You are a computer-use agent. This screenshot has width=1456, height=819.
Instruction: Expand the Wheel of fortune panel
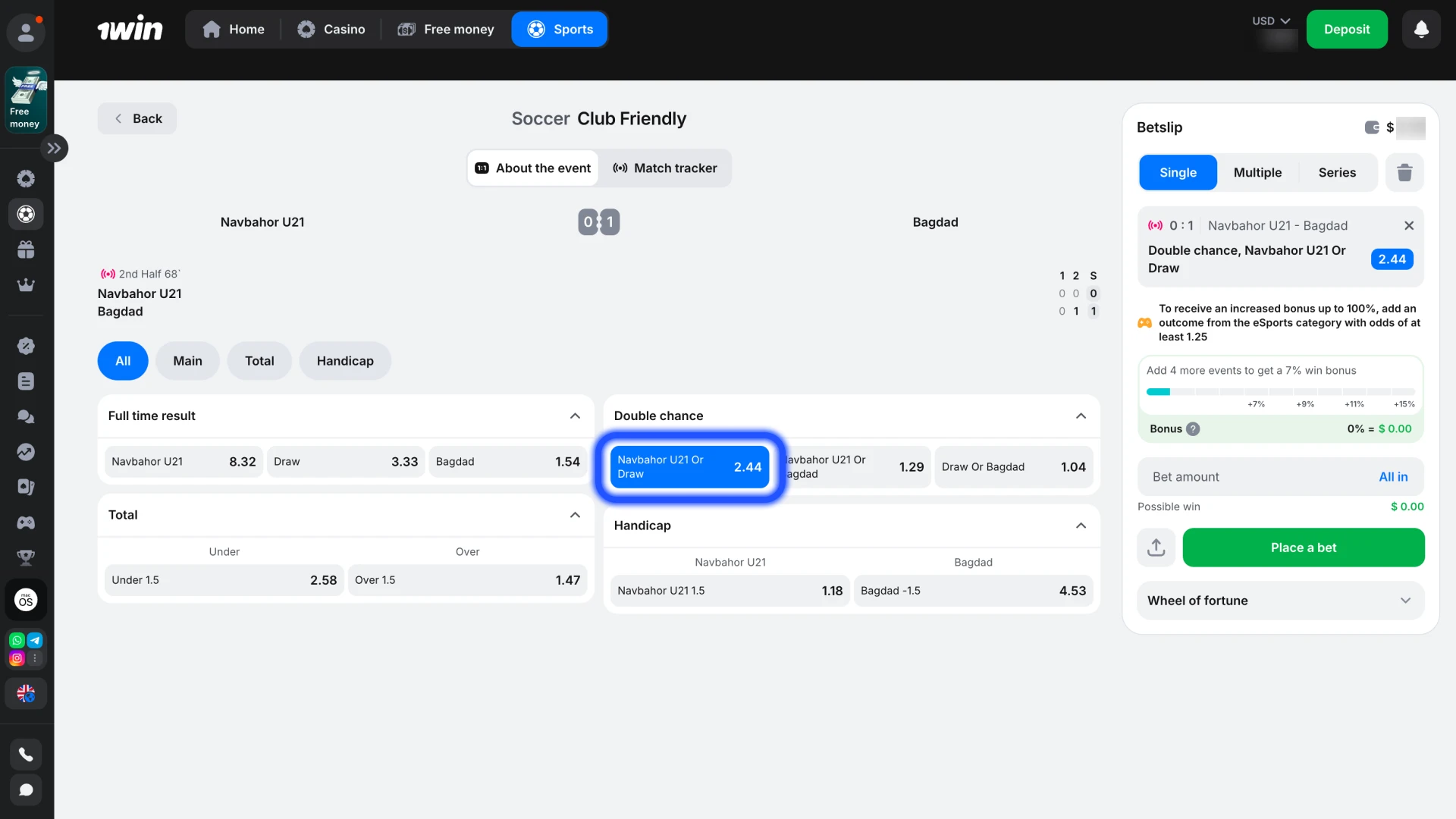1404,601
